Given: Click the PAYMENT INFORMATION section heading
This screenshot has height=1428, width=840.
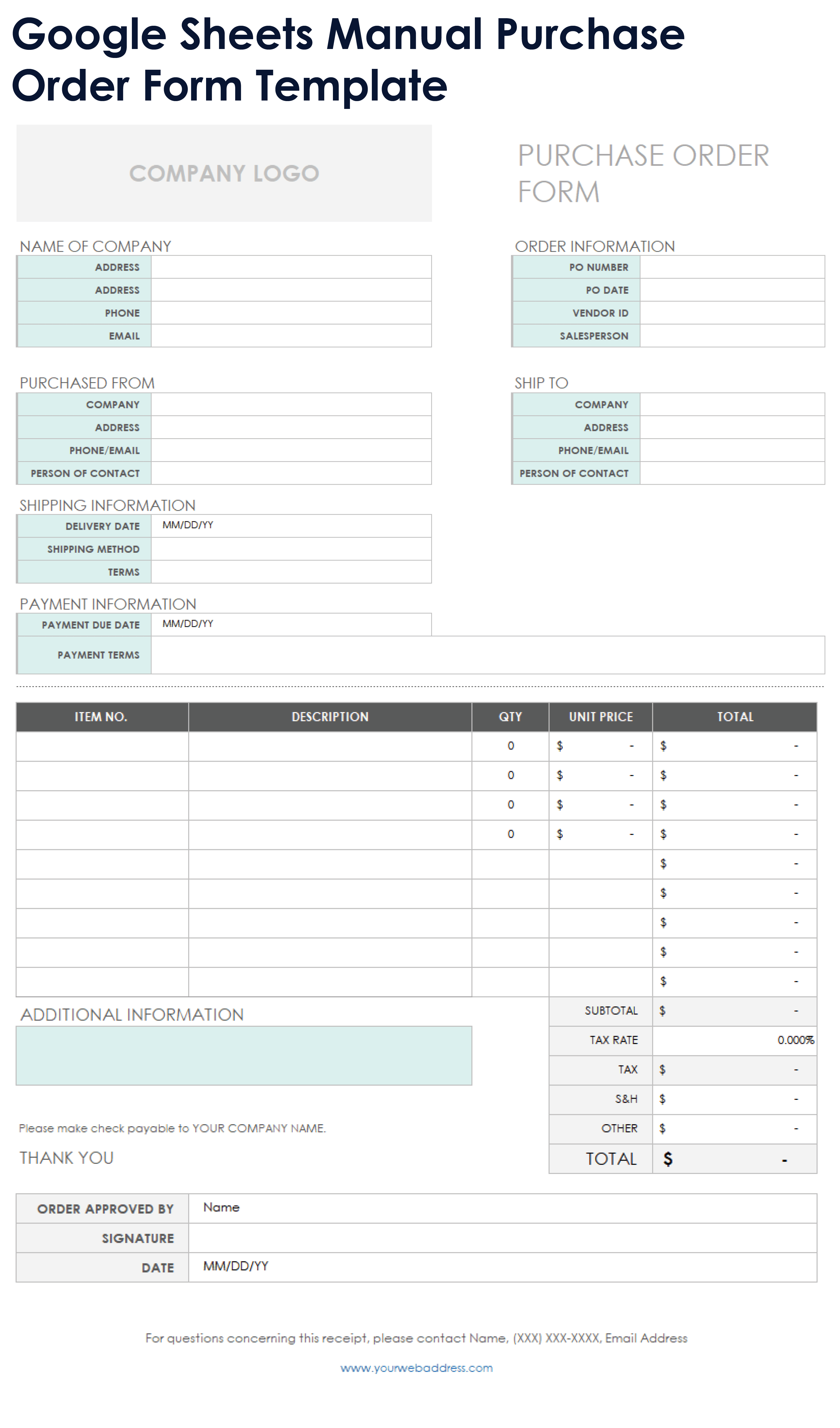Looking at the screenshot, I should coord(108,604).
